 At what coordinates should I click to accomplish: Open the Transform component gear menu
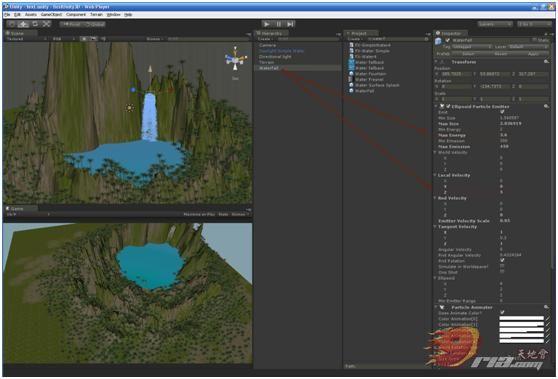[x=546, y=62]
